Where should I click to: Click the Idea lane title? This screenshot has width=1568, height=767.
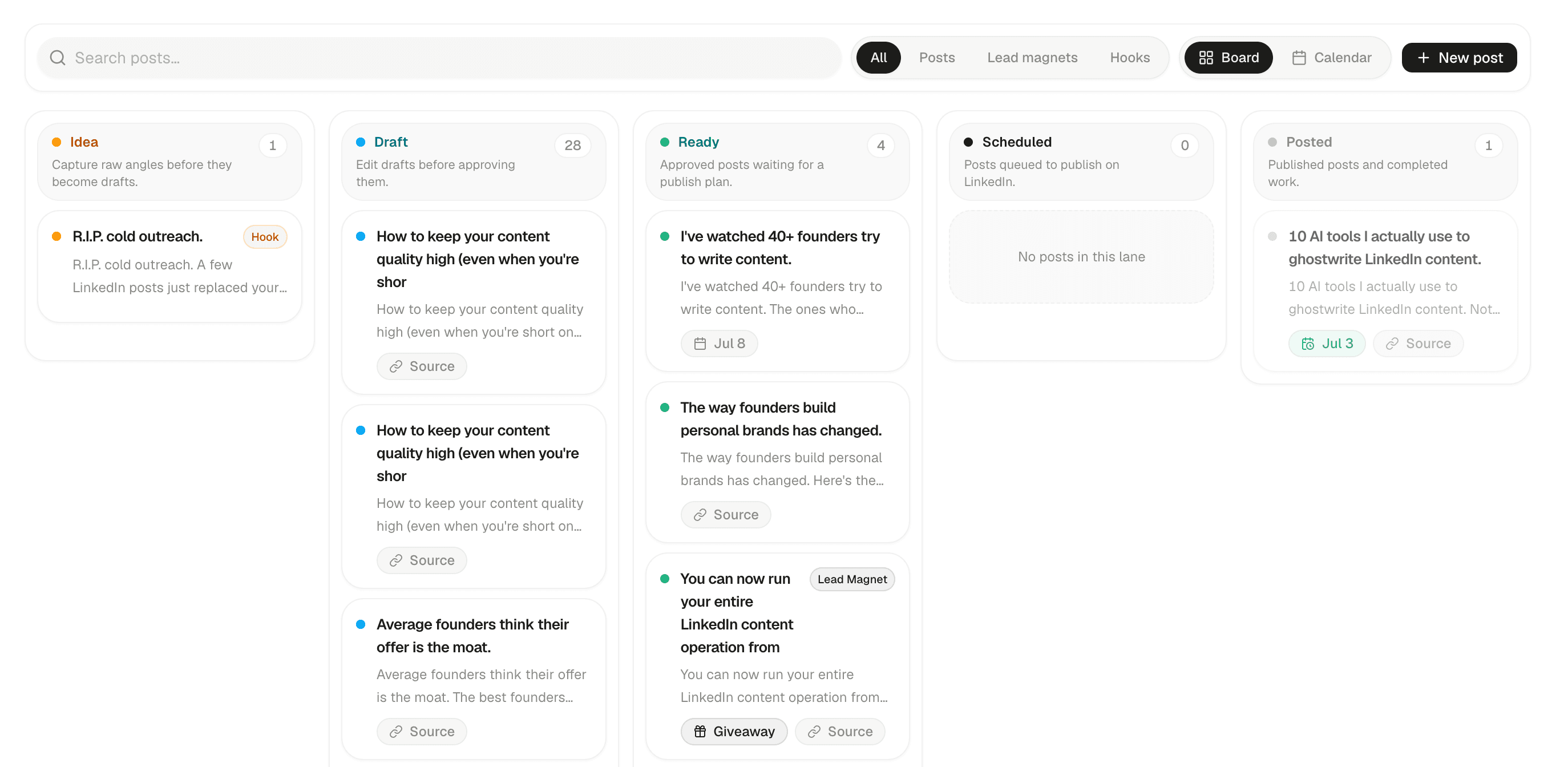tap(84, 142)
